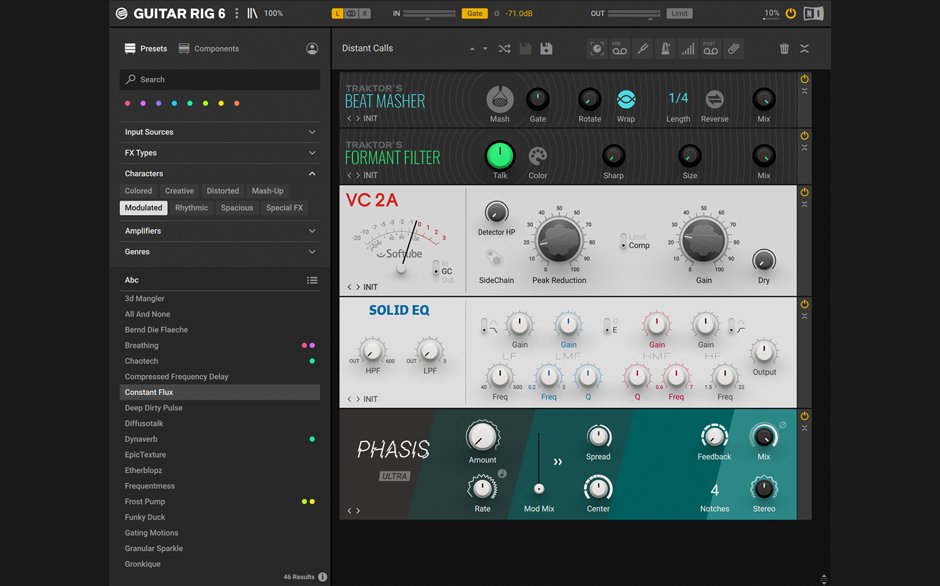This screenshot has height=586, width=940.
Task: Save preset as with second disk icon
Action: (x=546, y=49)
